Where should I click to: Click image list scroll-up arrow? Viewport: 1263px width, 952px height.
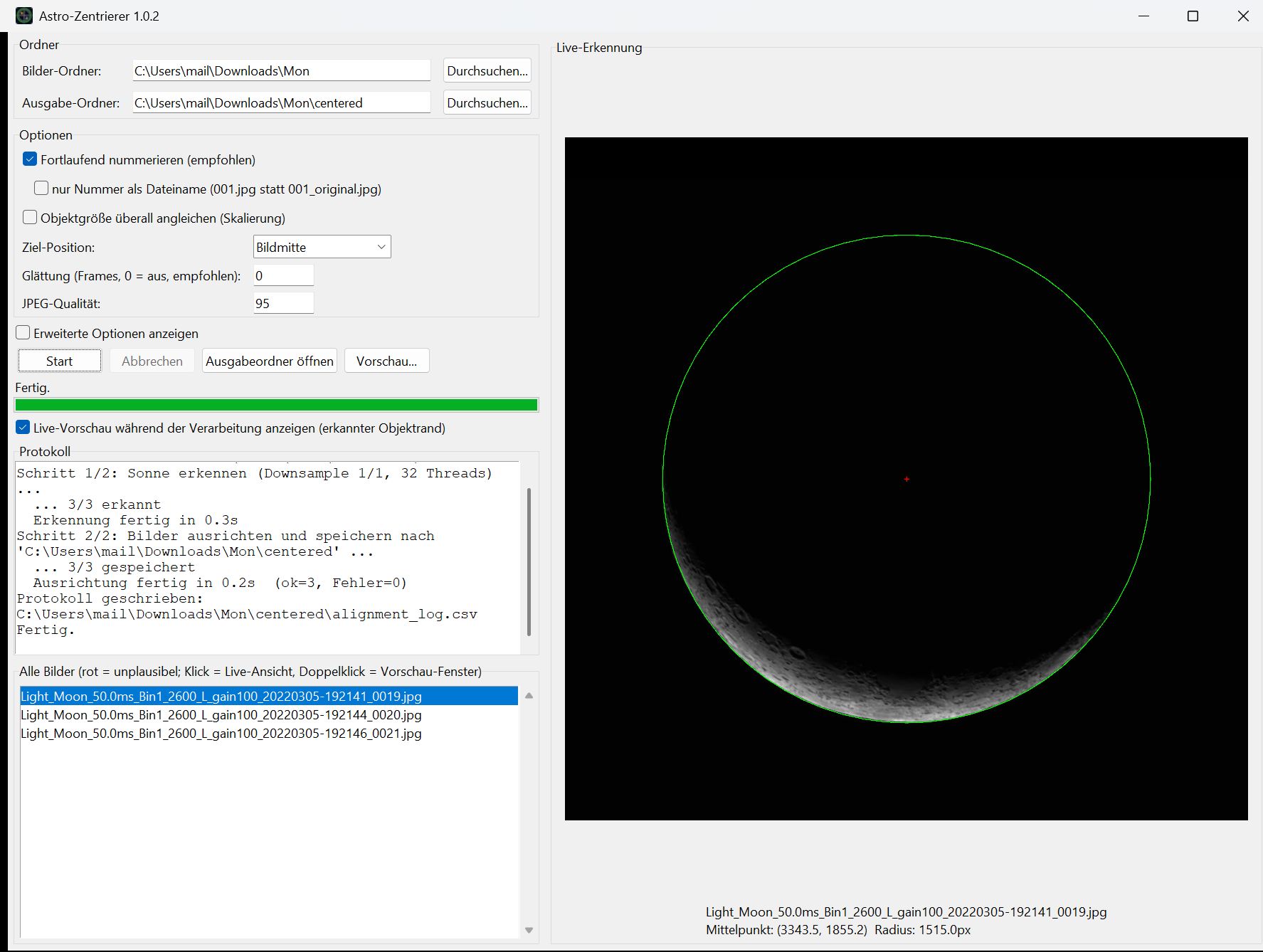coord(529,696)
